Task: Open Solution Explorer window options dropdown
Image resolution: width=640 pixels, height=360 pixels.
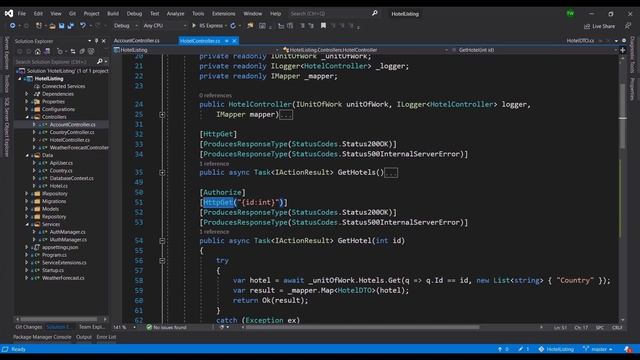Action: tap(89, 41)
